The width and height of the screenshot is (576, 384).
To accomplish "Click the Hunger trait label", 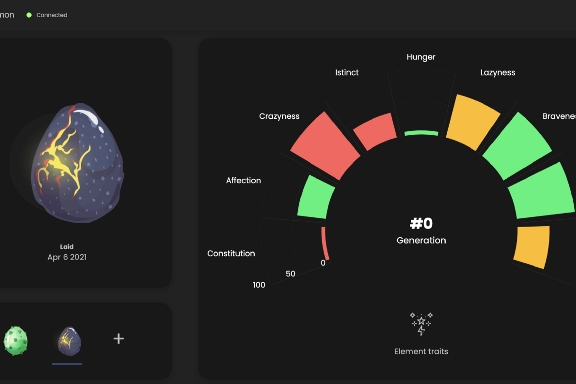I will 421,57.
